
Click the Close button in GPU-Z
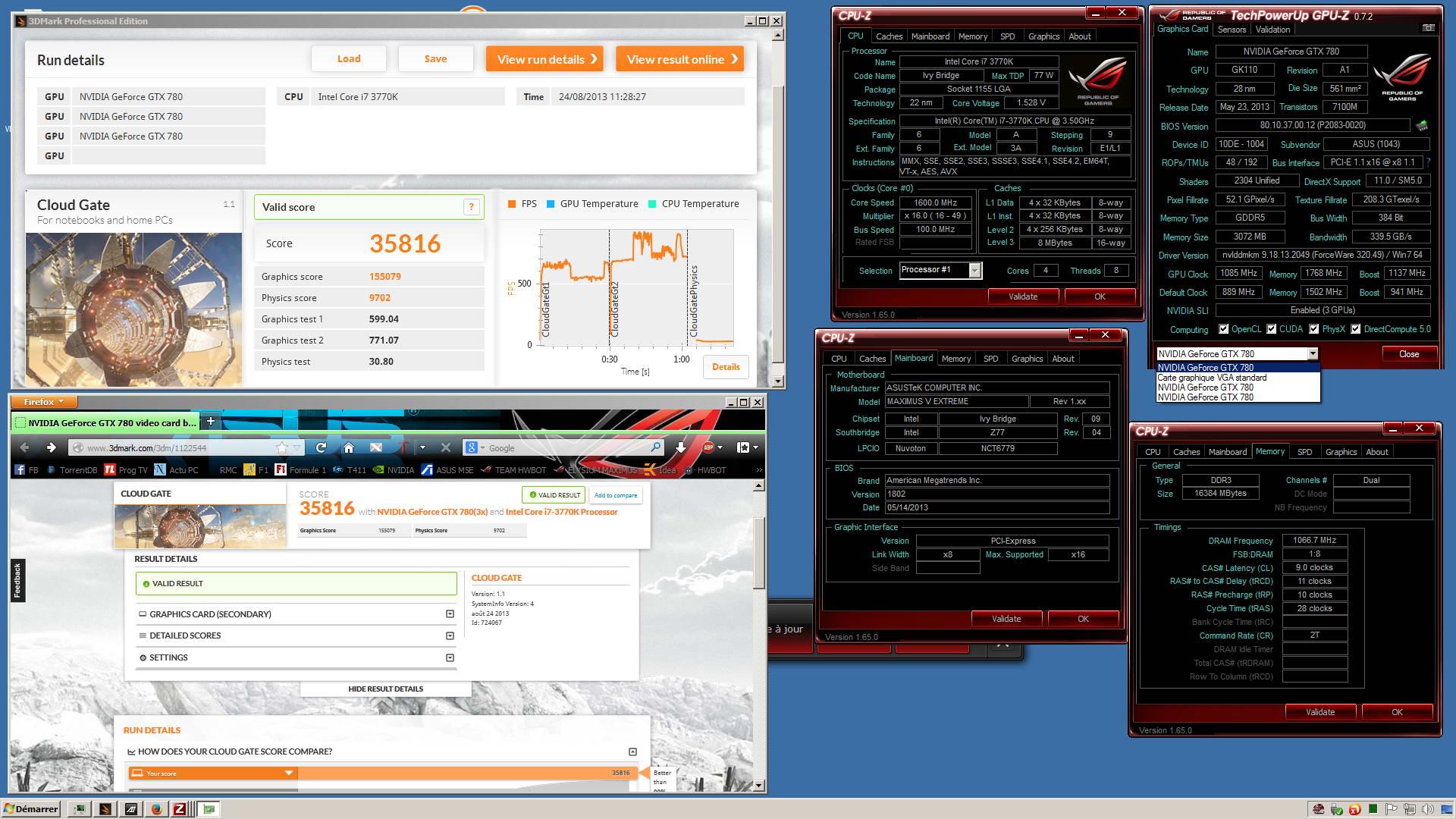(x=1409, y=354)
